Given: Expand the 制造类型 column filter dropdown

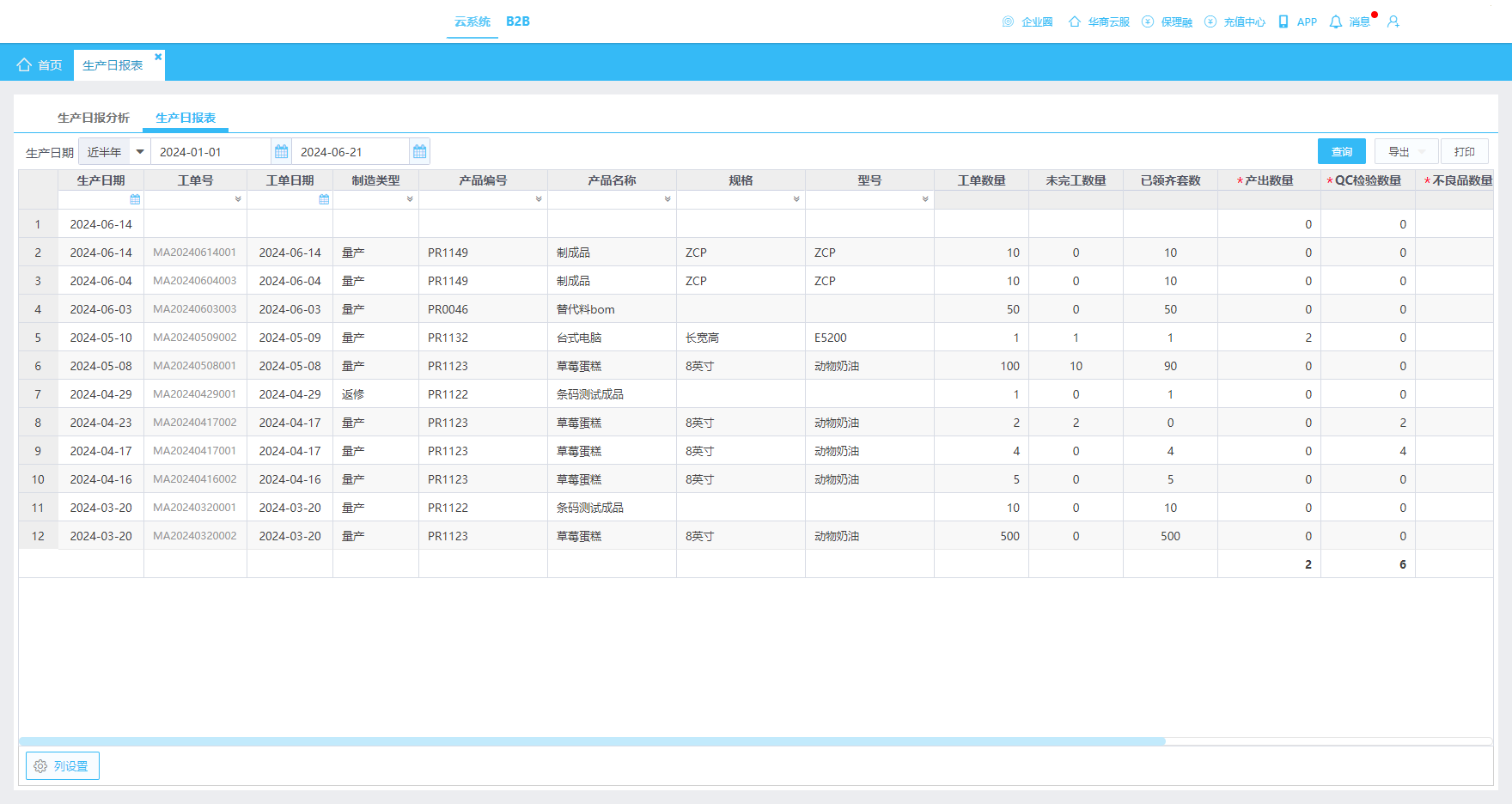Looking at the screenshot, I should (410, 199).
